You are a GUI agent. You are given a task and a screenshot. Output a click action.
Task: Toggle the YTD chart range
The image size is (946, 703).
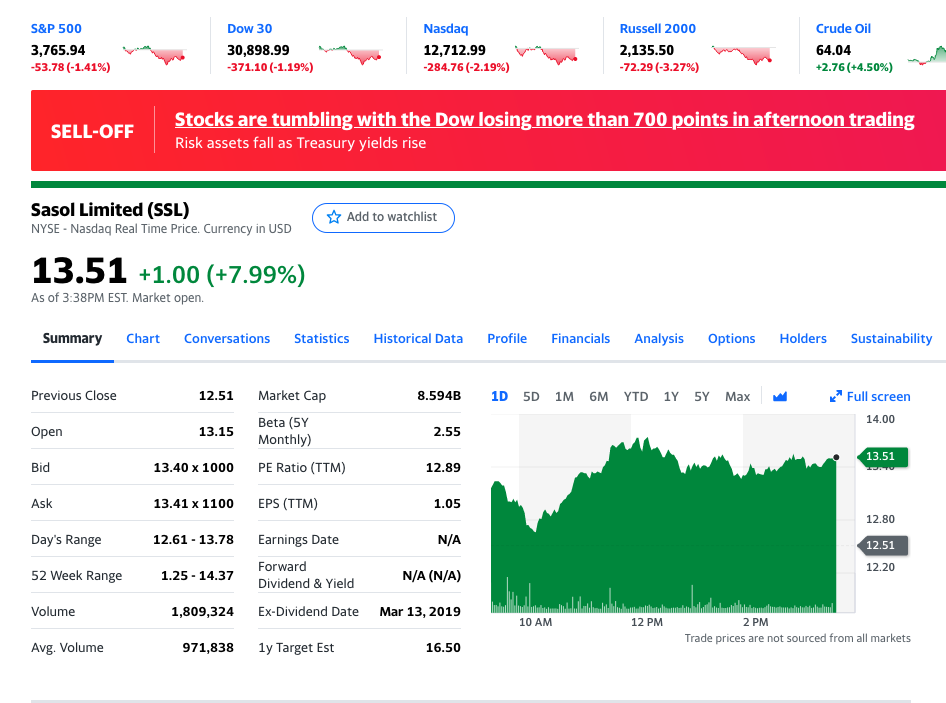[636, 396]
